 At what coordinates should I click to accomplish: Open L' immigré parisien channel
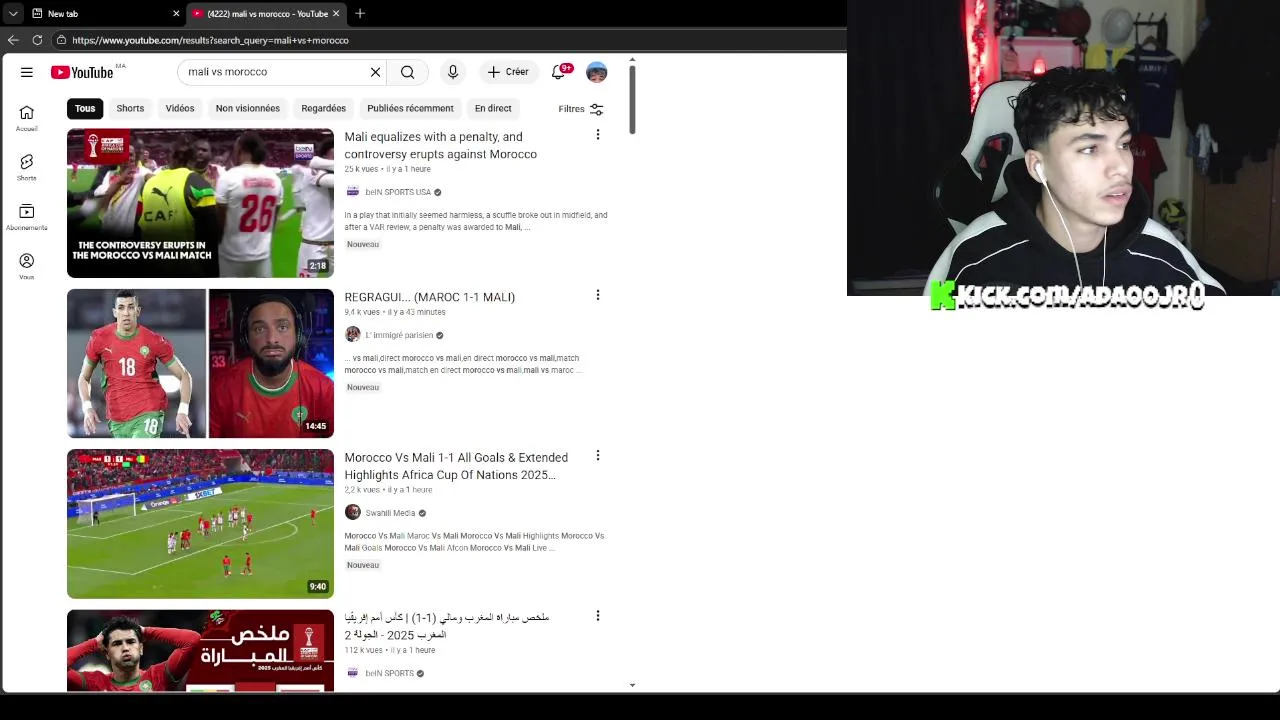point(399,335)
